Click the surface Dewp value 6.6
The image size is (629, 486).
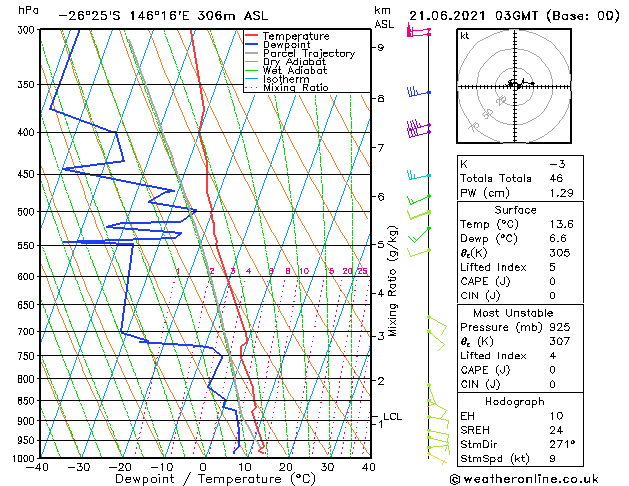click(x=558, y=238)
